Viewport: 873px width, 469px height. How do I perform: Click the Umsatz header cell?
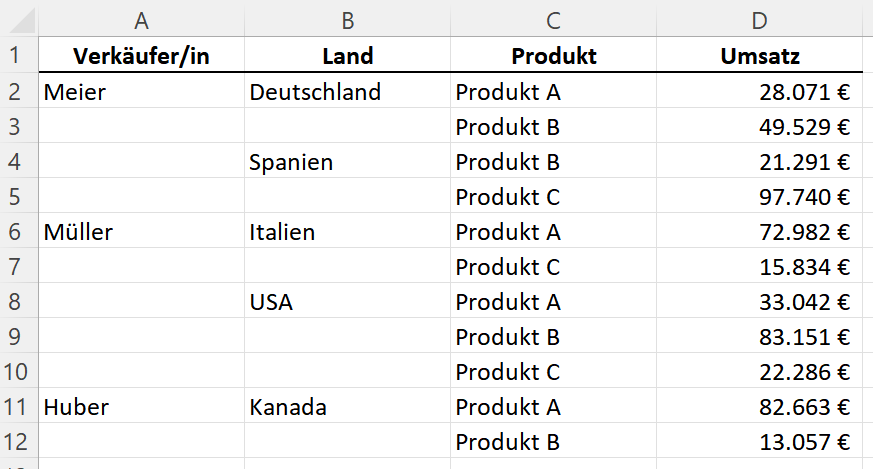click(x=759, y=55)
